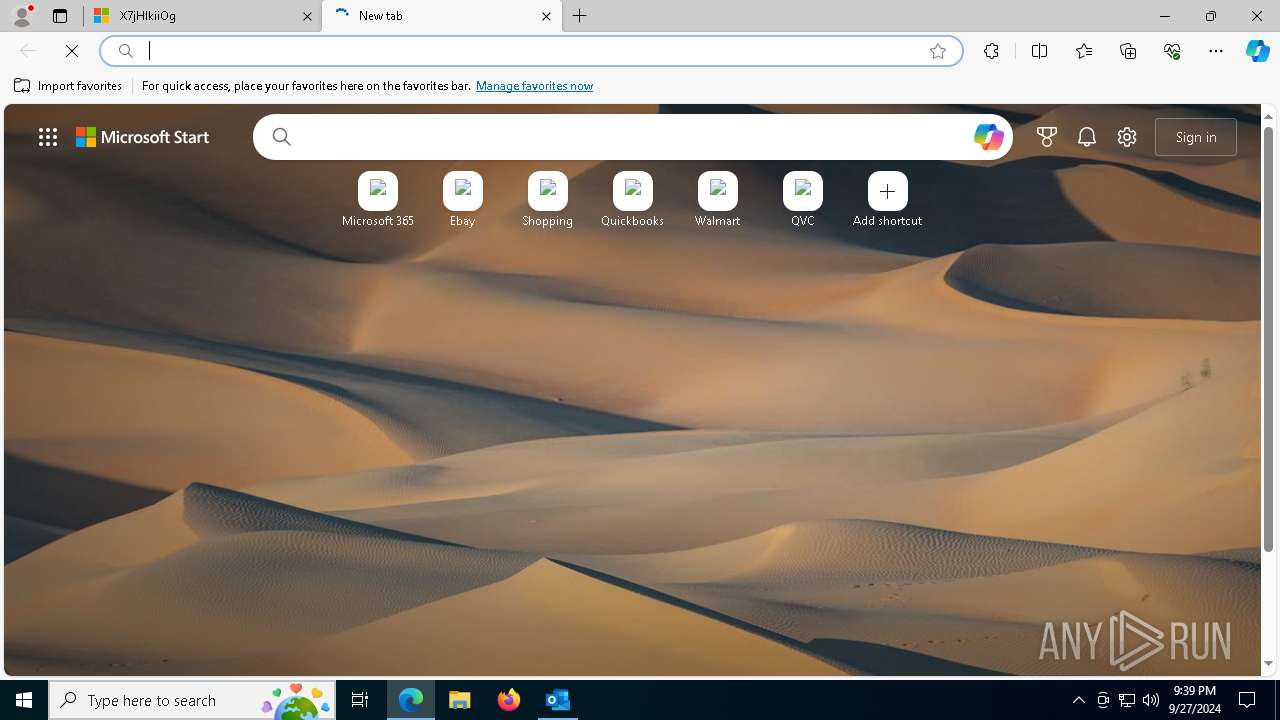This screenshot has height=720, width=1280.
Task: Open the tab actions menu icon
Action: [x=60, y=16]
